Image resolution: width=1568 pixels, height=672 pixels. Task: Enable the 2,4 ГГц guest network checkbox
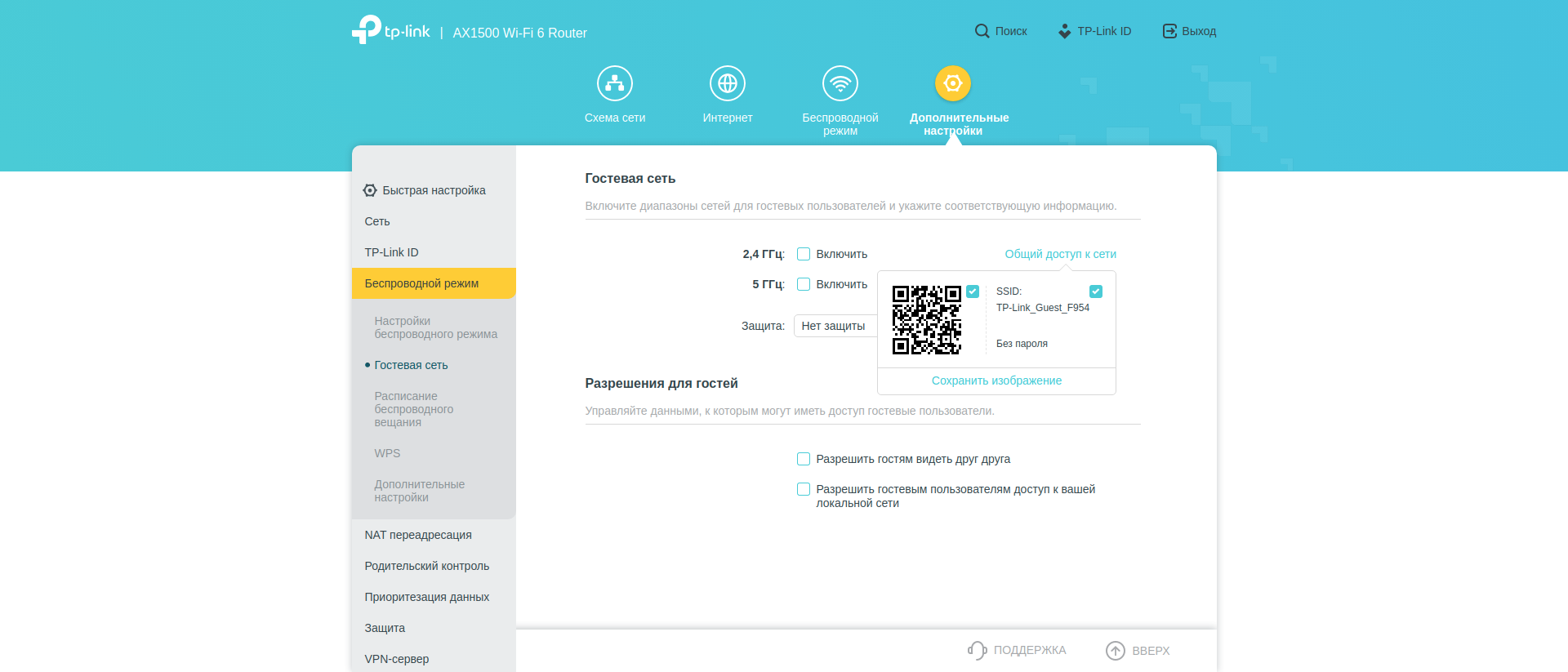click(x=804, y=254)
